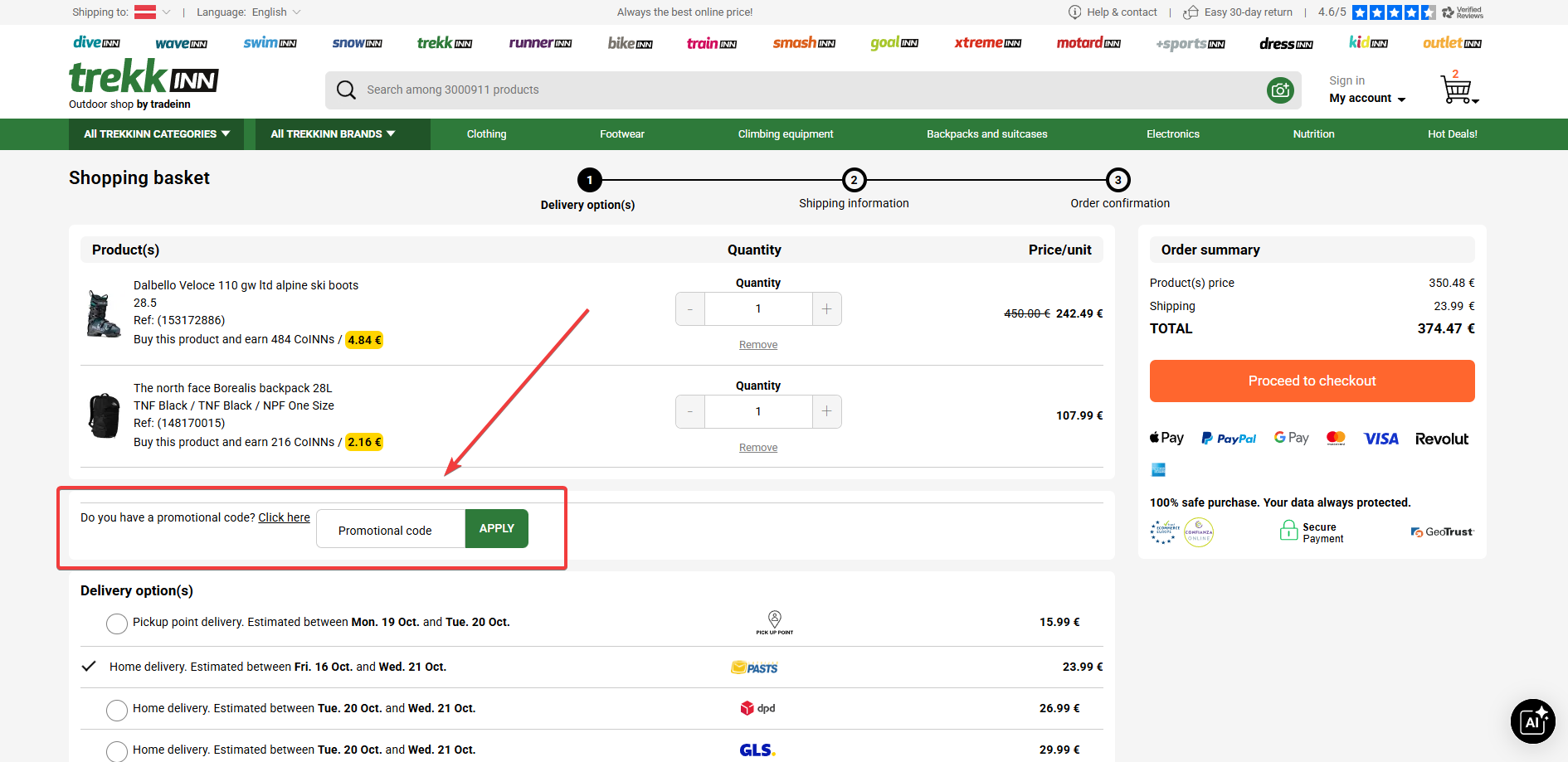Open the shipping country flag dropdown
The width and height of the screenshot is (1568, 762).
coord(153,12)
